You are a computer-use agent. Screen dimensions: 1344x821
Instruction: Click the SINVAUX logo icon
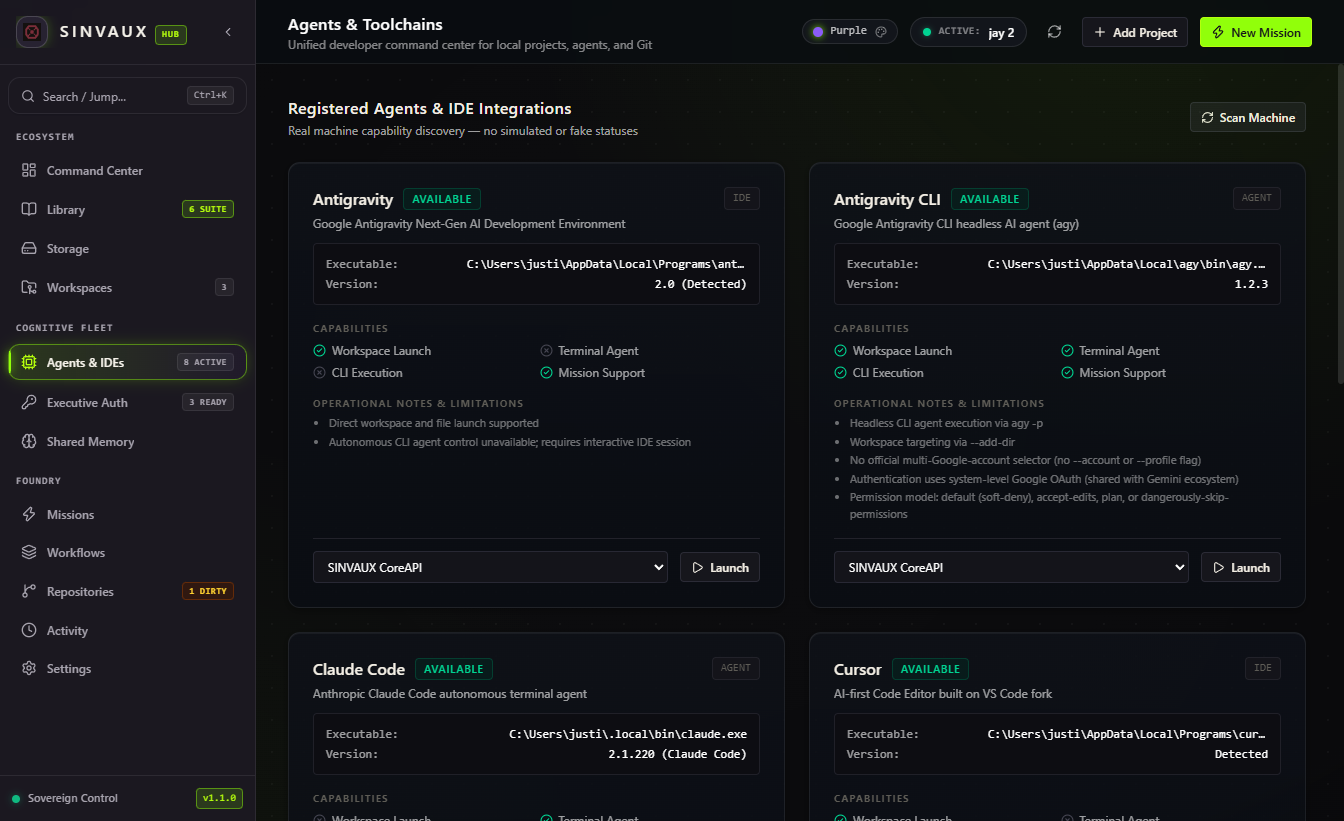(x=32, y=32)
